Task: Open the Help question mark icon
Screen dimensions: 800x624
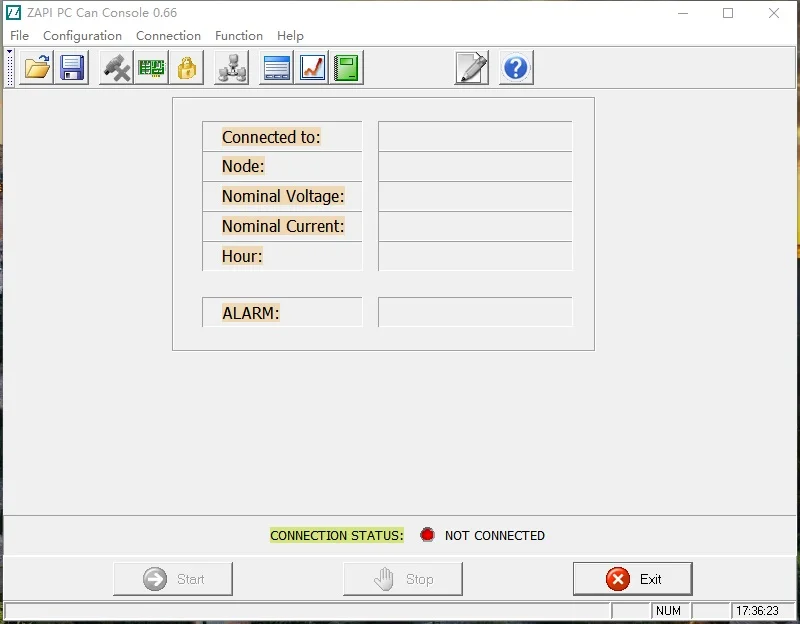Action: click(x=515, y=67)
